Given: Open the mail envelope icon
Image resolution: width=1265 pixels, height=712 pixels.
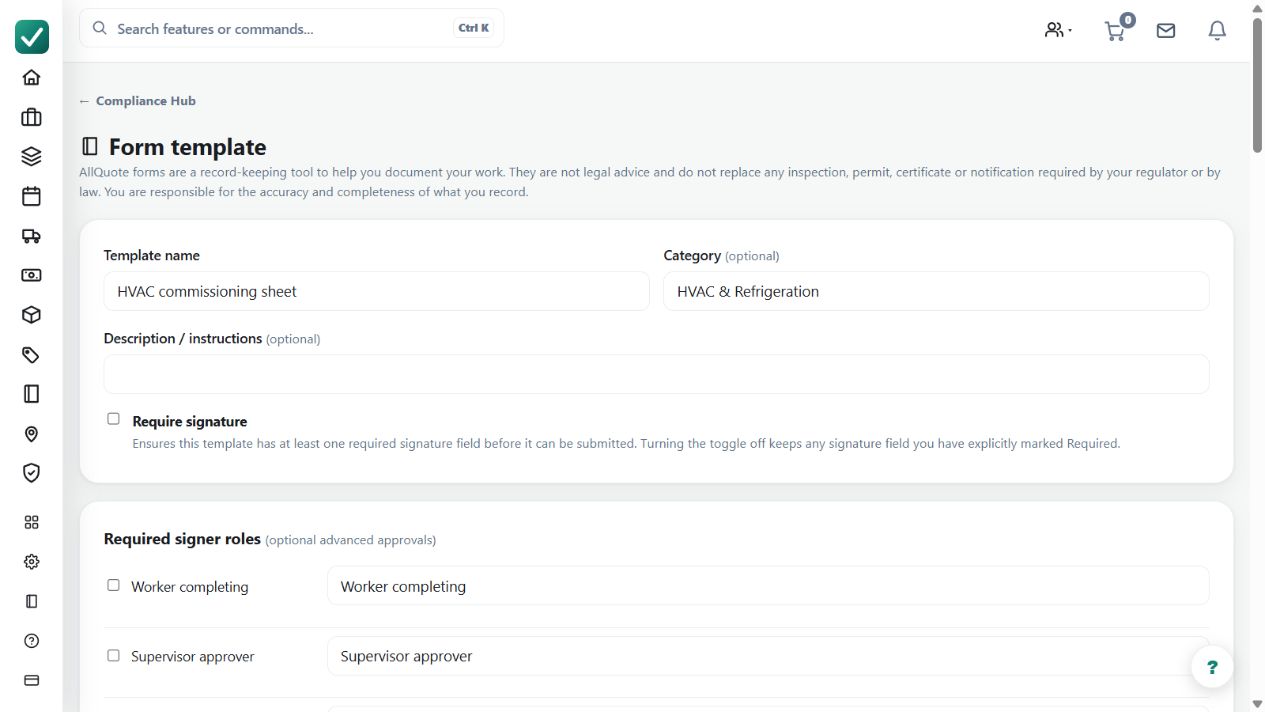Looking at the screenshot, I should [x=1166, y=31].
